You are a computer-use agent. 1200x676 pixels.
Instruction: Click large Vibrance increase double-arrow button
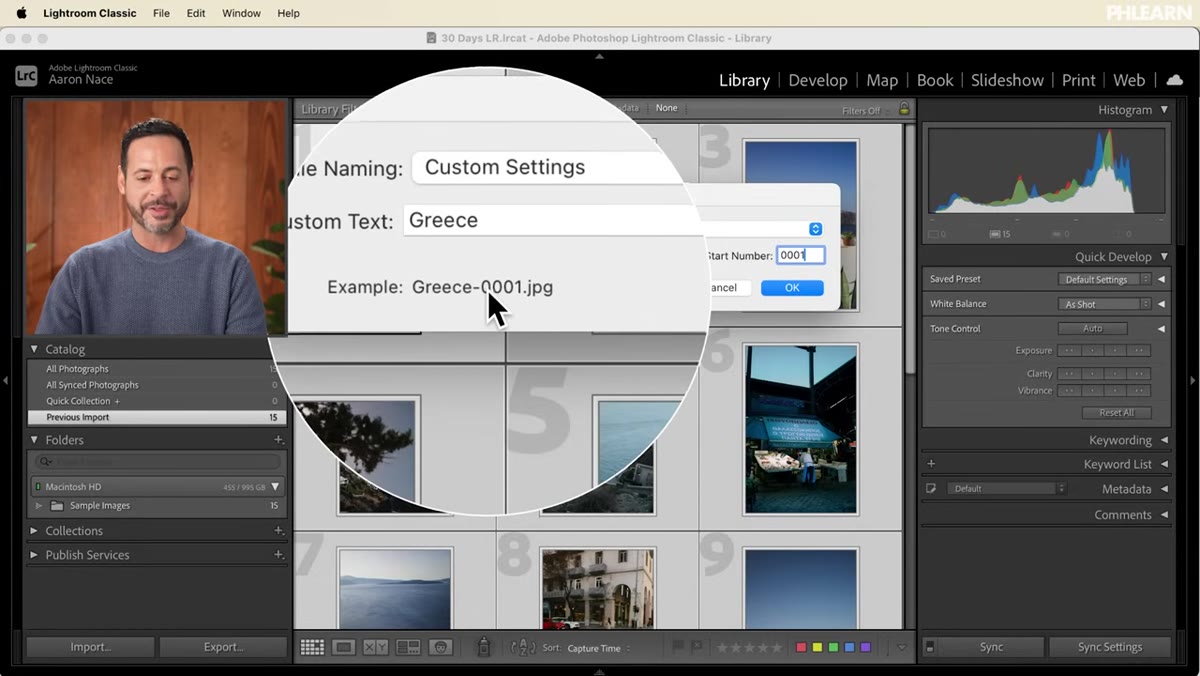(x=1139, y=391)
